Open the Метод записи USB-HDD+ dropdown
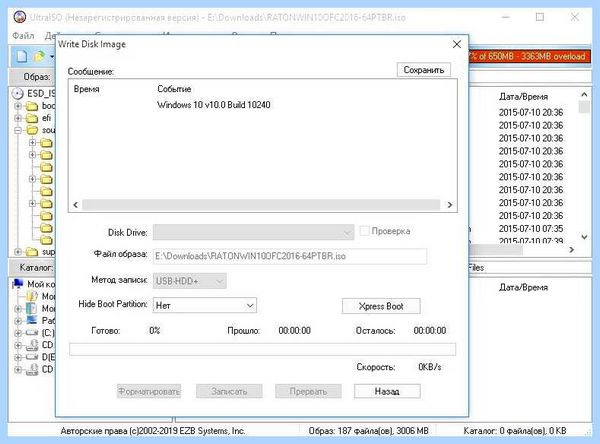 [189, 281]
